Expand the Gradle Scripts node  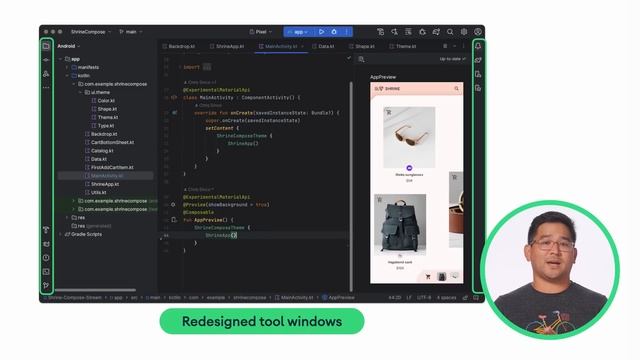[61, 234]
